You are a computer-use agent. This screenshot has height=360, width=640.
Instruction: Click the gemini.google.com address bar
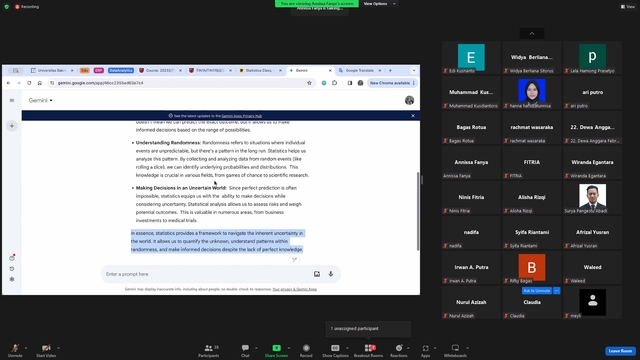(x=182, y=83)
